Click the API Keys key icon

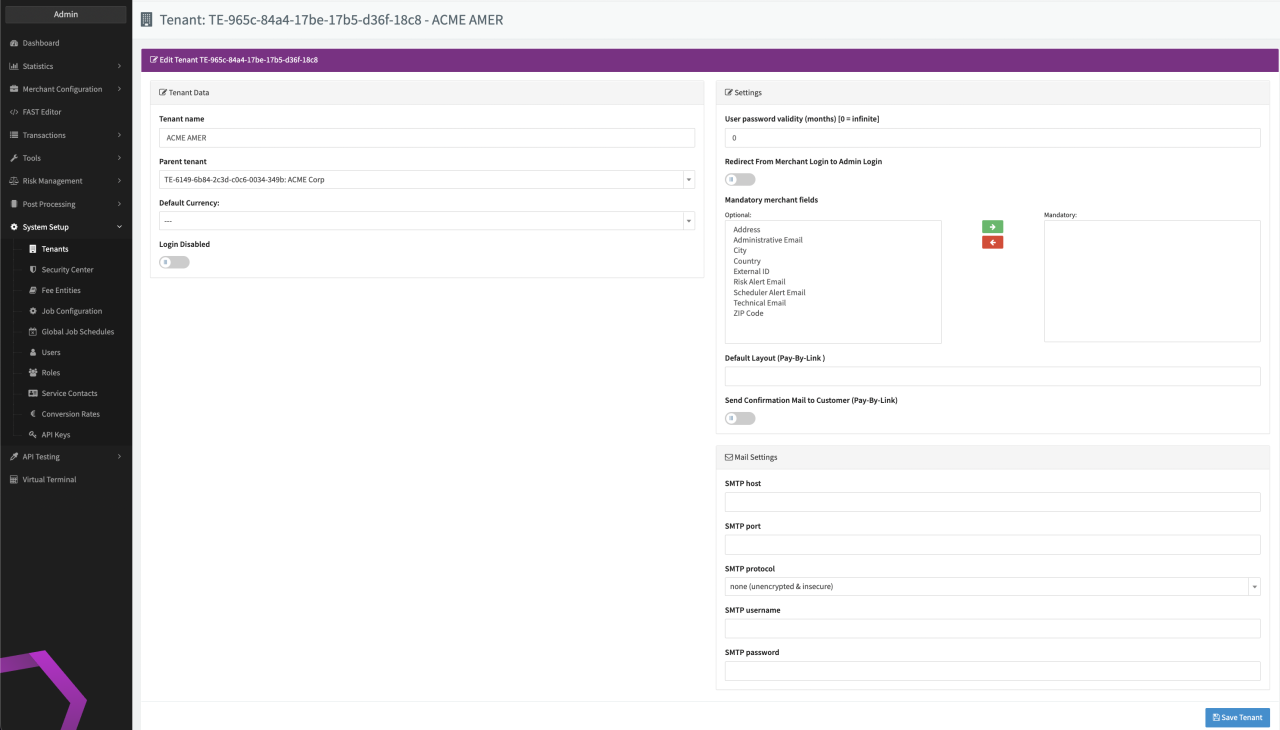point(33,435)
